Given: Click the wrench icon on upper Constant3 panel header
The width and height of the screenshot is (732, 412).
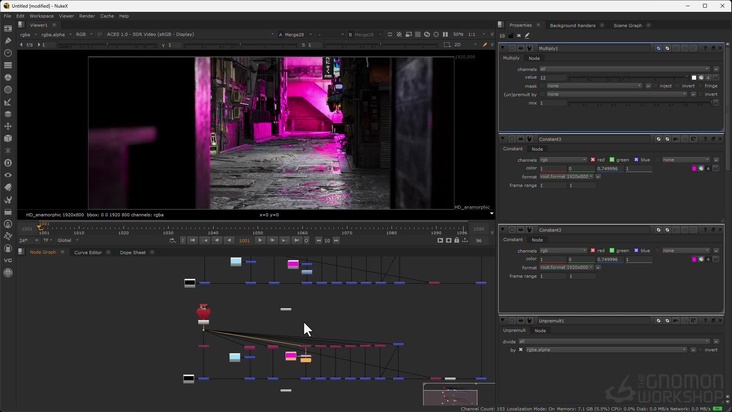Looking at the screenshot, I should coord(529,139).
